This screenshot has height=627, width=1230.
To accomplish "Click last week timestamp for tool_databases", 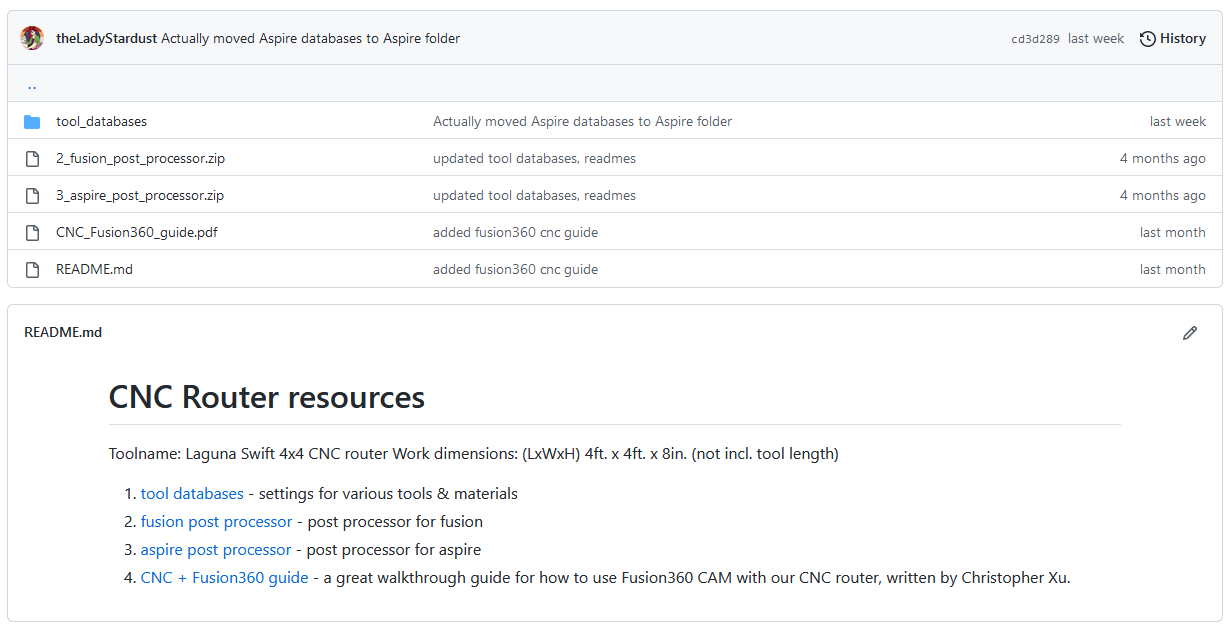I will click(x=1177, y=121).
